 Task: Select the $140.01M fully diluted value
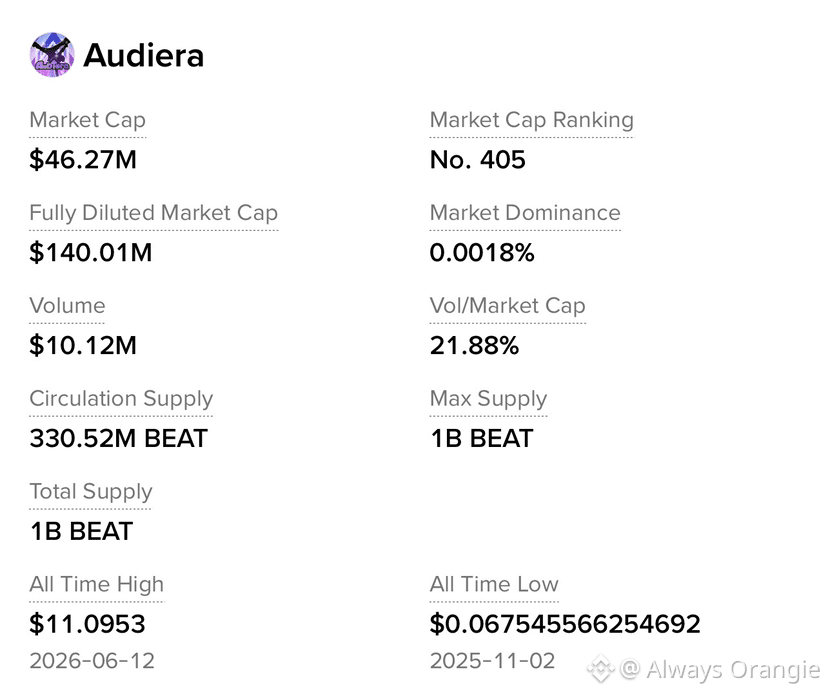pos(91,252)
